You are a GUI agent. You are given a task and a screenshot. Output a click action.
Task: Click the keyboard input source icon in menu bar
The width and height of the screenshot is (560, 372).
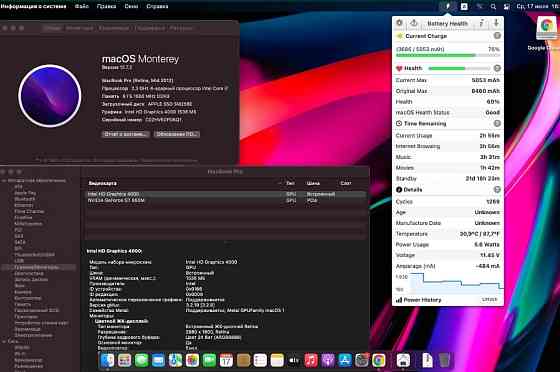464,6
